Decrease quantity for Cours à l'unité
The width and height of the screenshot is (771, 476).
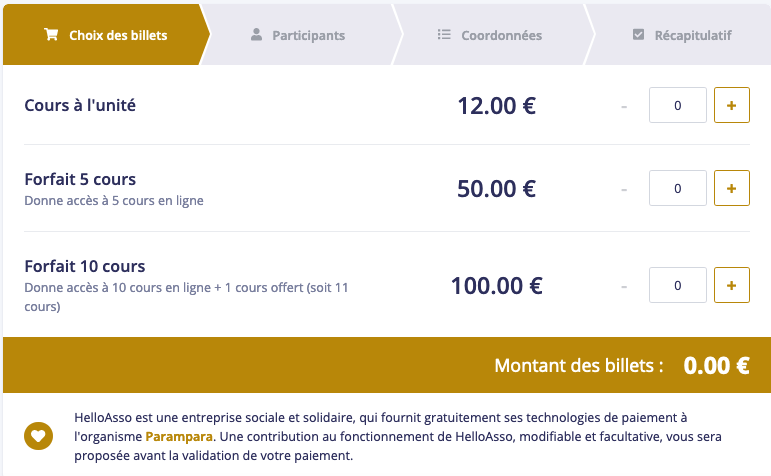click(x=623, y=105)
